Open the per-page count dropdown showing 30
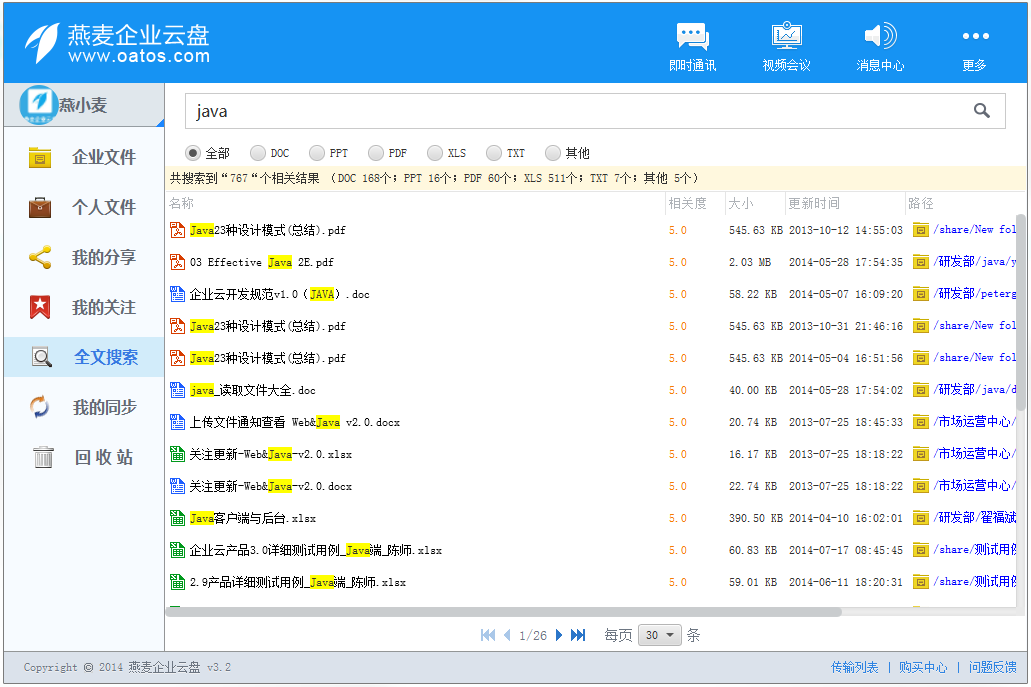The image size is (1031, 687). point(661,635)
